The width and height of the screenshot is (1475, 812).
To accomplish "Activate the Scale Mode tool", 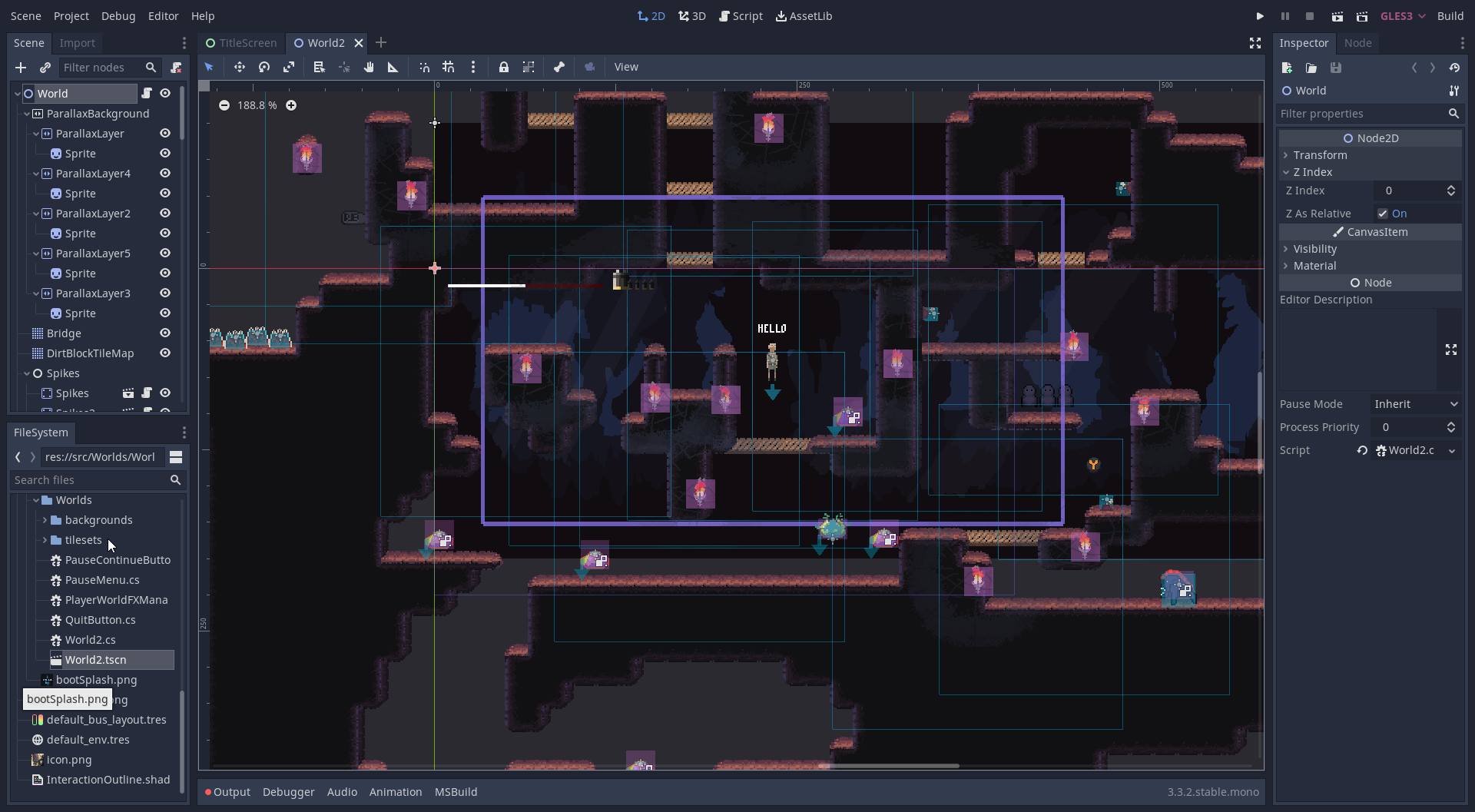I will tap(289, 67).
